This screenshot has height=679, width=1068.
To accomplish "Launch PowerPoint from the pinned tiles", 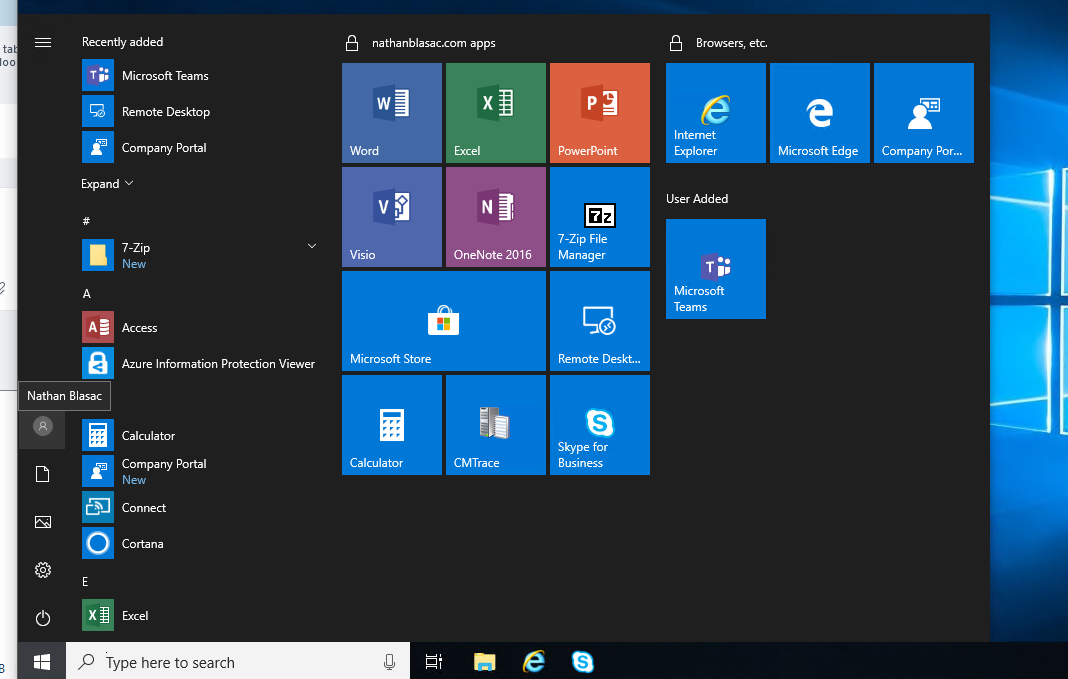I will click(599, 112).
